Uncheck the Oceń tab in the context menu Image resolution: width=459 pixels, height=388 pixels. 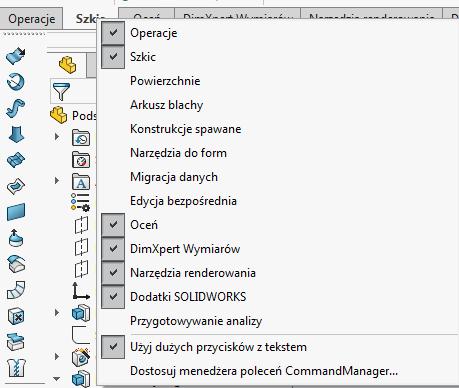tap(113, 225)
